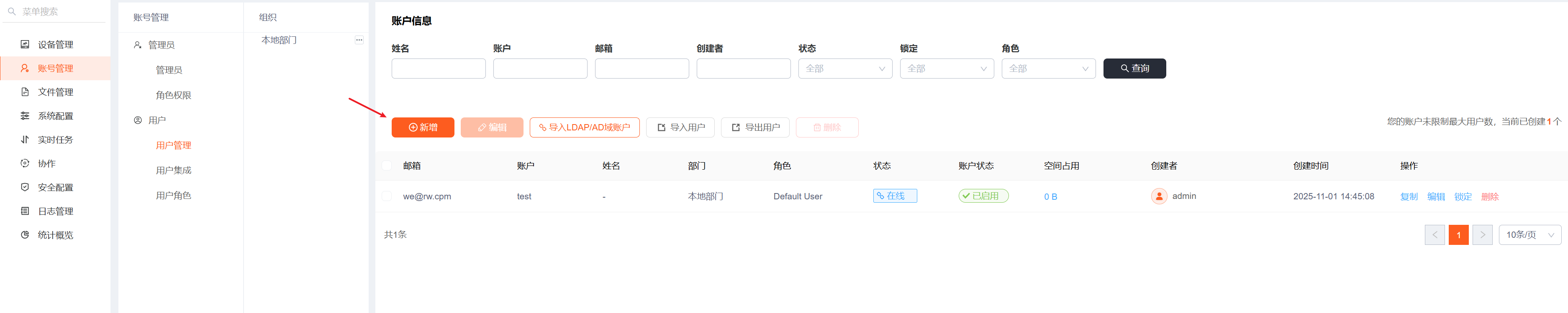Click the orange 新增 button
Image resolution: width=1568 pixels, height=313 pixels.
[x=422, y=127]
